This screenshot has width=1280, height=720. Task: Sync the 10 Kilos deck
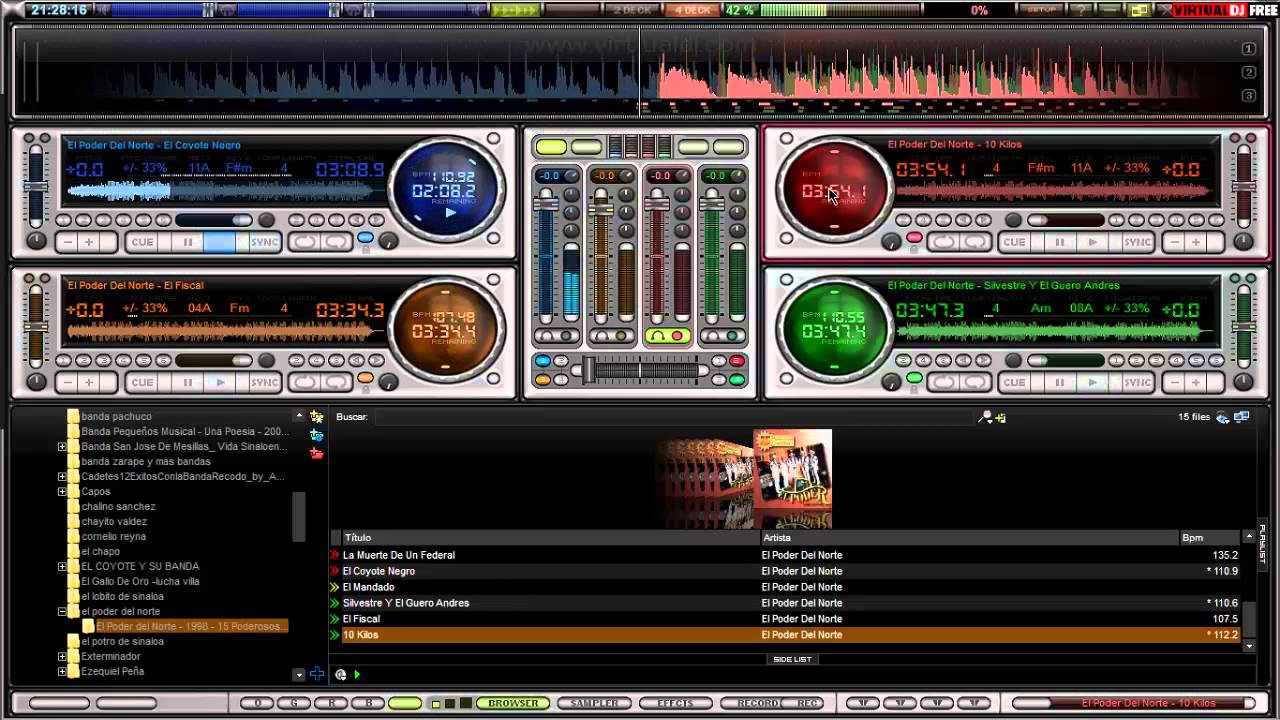click(x=1137, y=242)
